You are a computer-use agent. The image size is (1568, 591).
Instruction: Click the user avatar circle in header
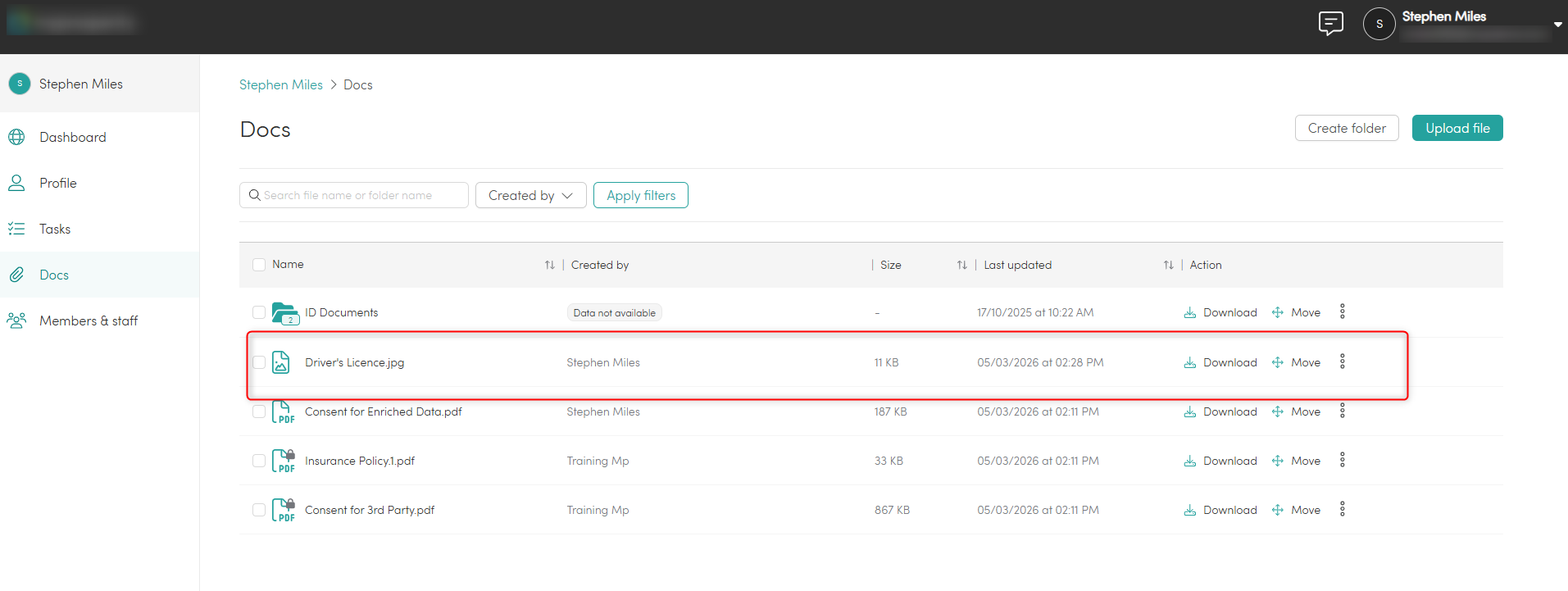[1379, 24]
